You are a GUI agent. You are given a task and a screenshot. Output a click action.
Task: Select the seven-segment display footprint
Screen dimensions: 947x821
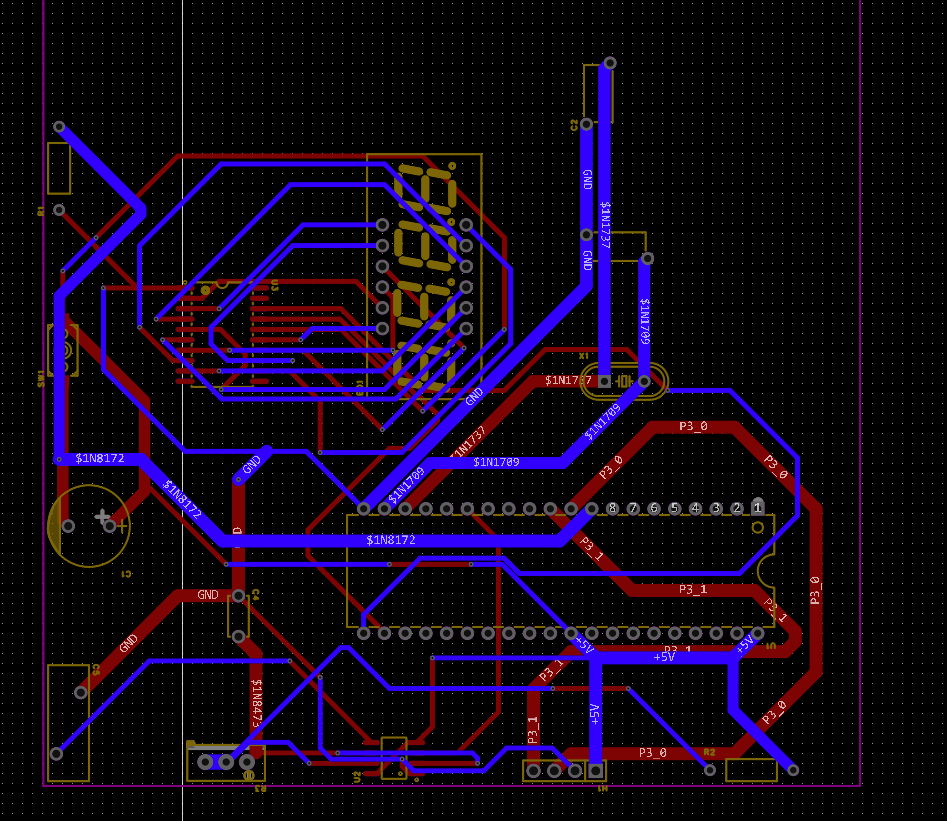(x=424, y=275)
